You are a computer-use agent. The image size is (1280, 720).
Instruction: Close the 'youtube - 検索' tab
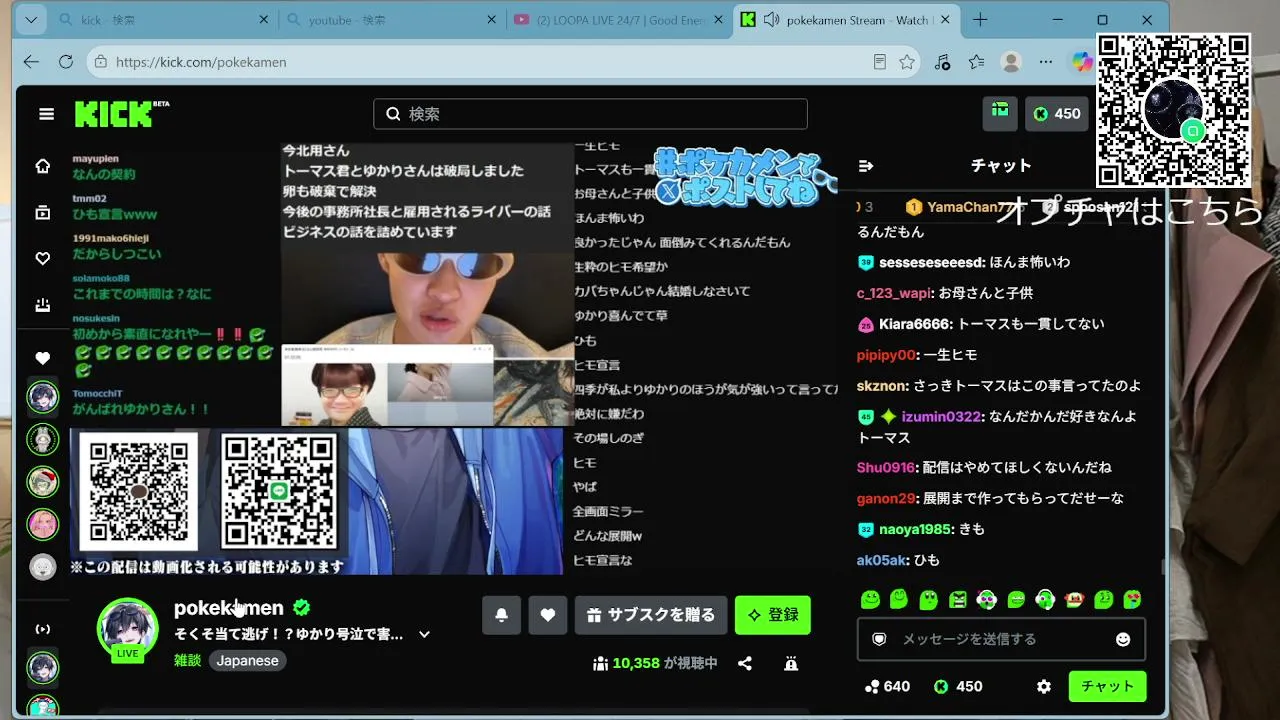(x=491, y=20)
